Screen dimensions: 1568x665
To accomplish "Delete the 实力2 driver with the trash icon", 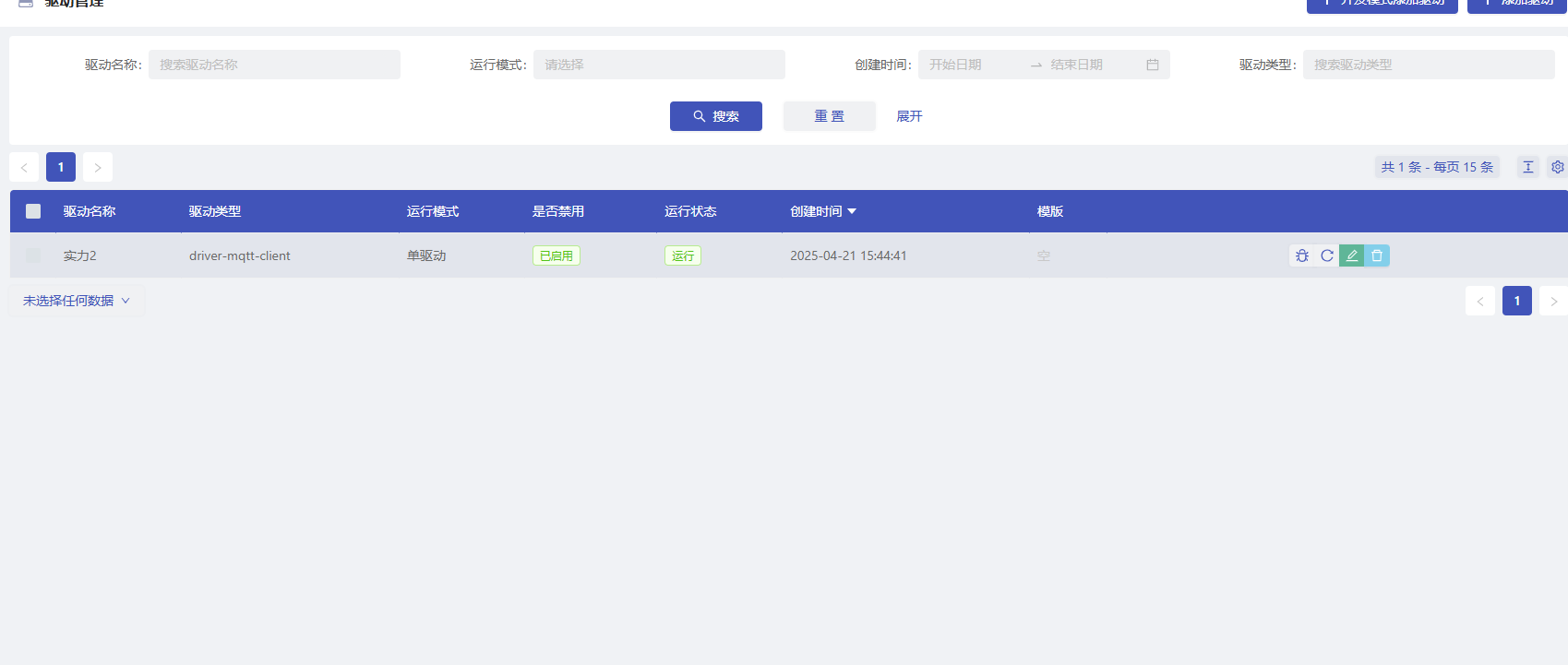I will (x=1377, y=255).
